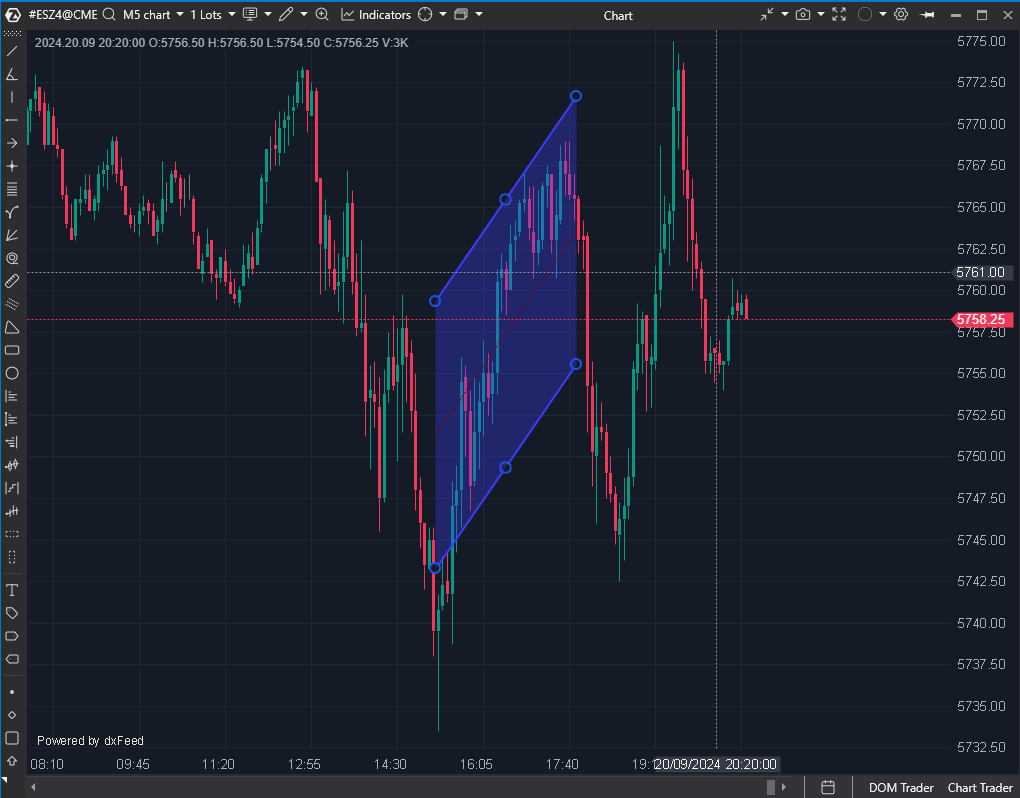1020x798 pixels.
Task: Open the Chart Trader panel
Action: click(980, 788)
